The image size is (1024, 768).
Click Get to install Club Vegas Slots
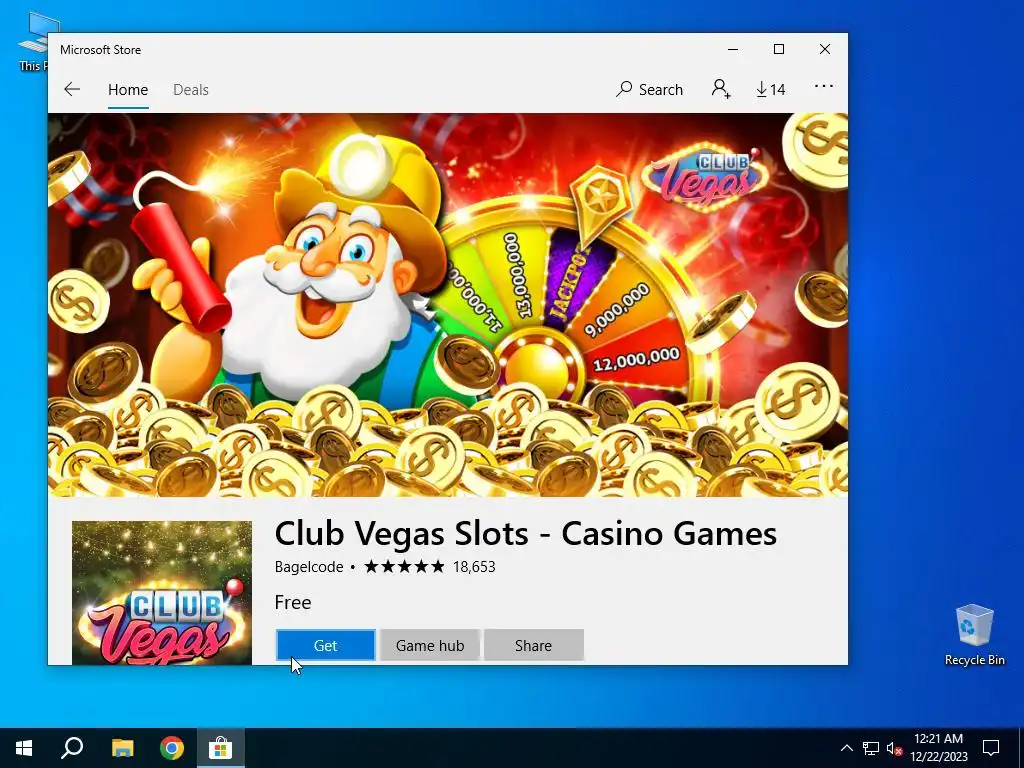click(325, 645)
